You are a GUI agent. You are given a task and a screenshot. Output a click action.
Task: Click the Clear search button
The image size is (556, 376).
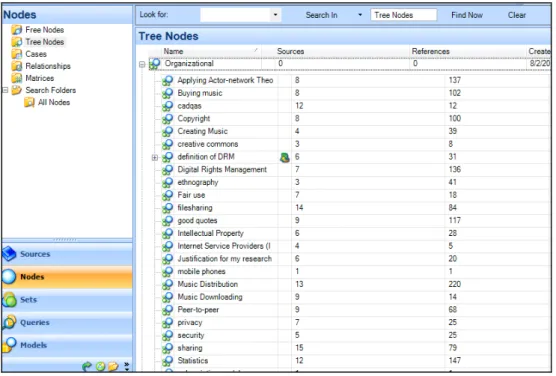click(x=517, y=15)
